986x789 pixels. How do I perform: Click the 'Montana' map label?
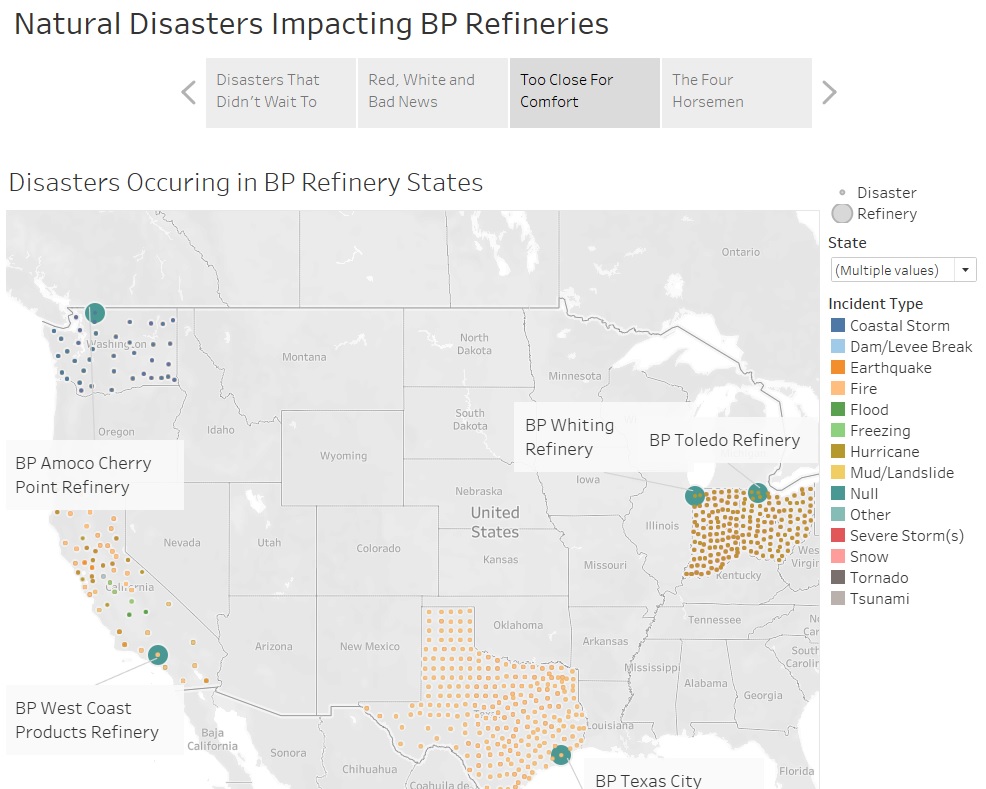[x=304, y=357]
